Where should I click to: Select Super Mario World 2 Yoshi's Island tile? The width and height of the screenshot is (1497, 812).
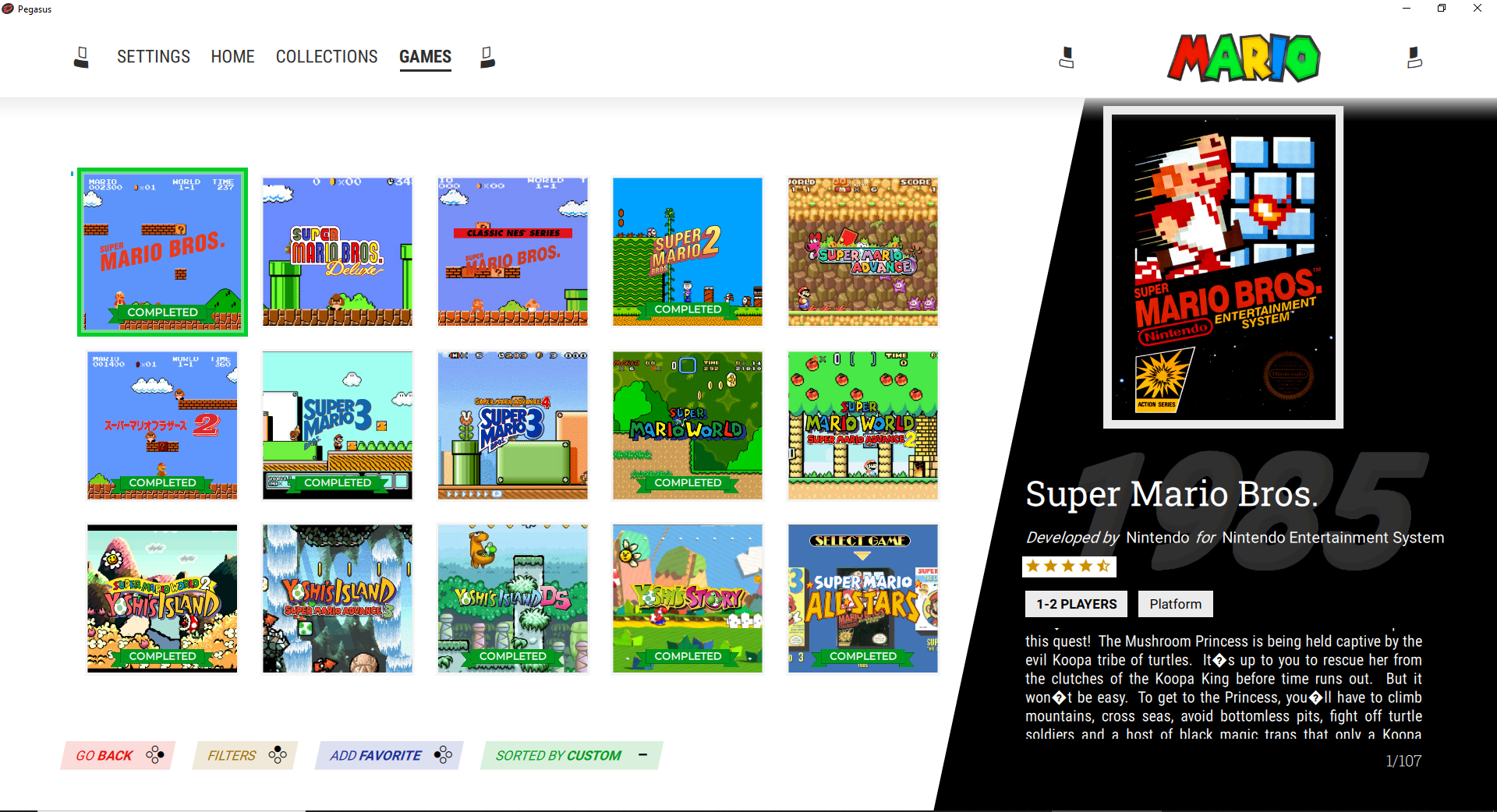coord(162,598)
